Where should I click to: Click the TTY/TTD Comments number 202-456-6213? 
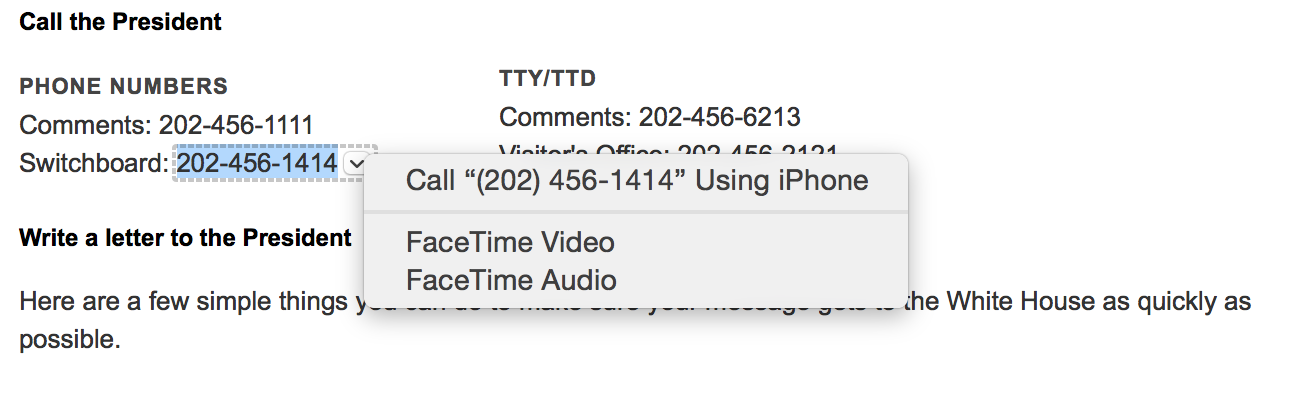pos(720,117)
